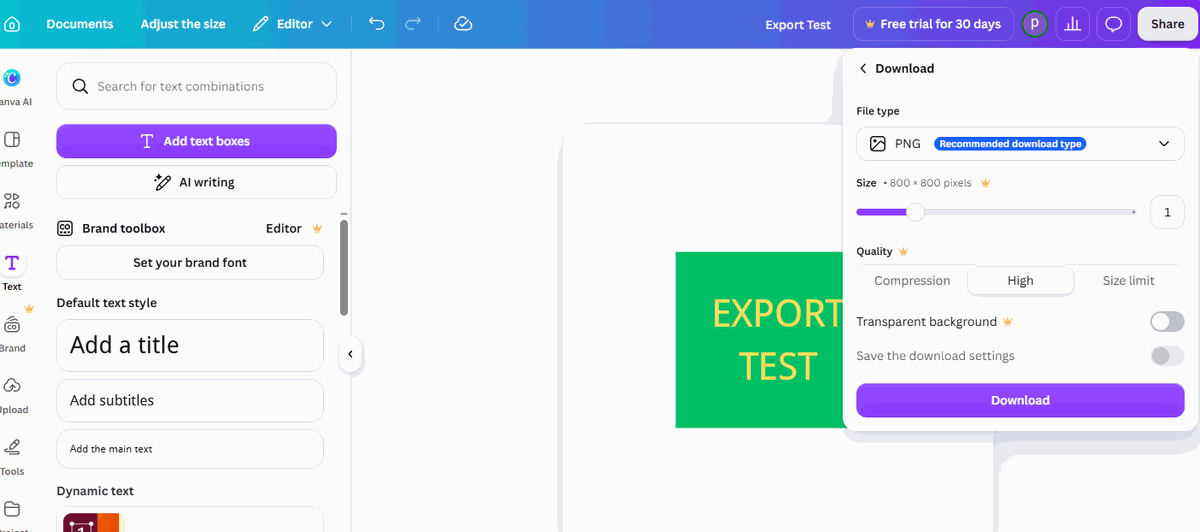Viewport: 1200px width, 532px height.
Task: Click Set your brand font
Action: tap(190, 262)
